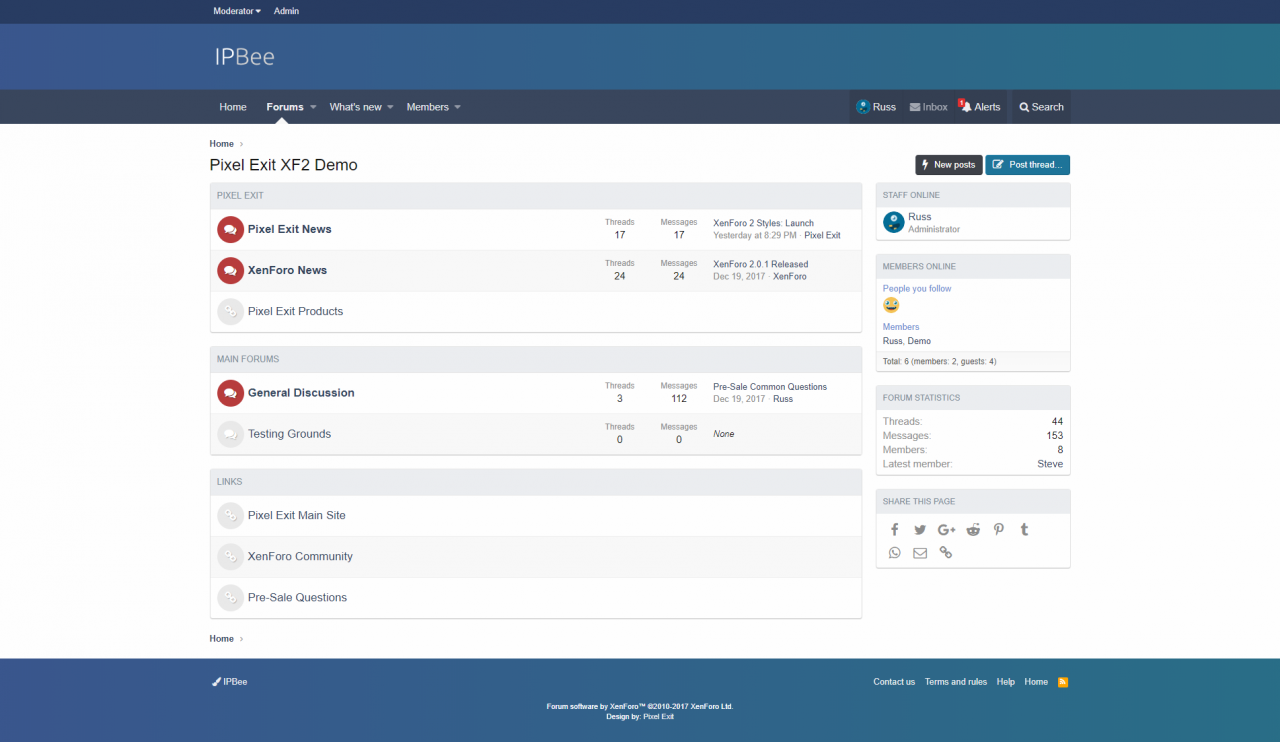Open the What's new dropdown arrow
The width and height of the screenshot is (1280, 742).
tap(391, 107)
